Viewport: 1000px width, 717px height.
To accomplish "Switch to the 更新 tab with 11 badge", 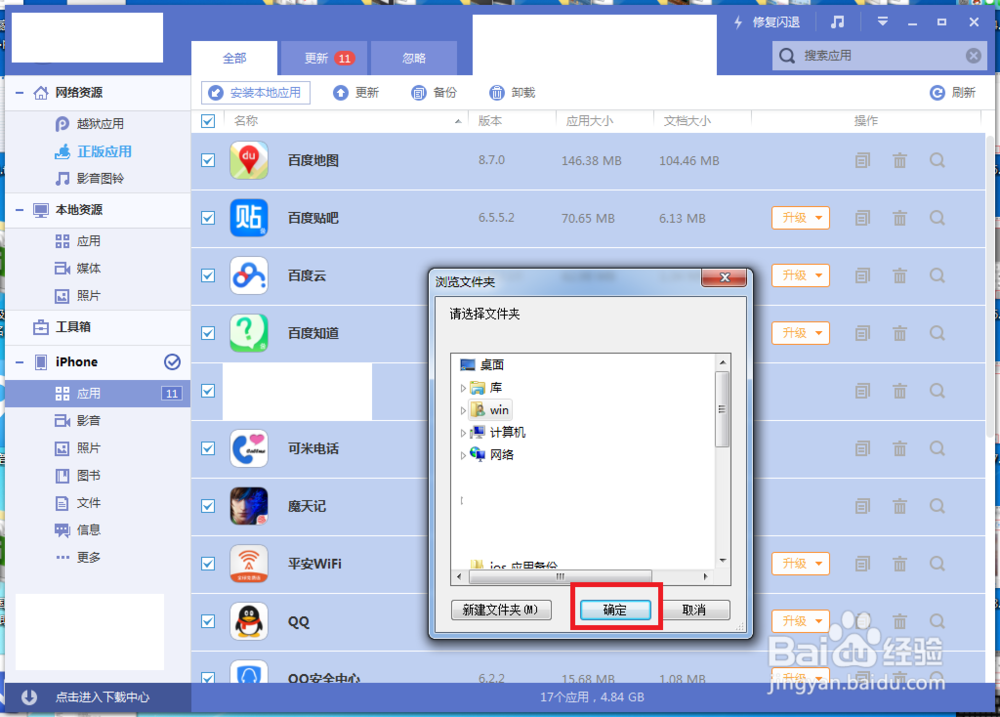I will 325,58.
